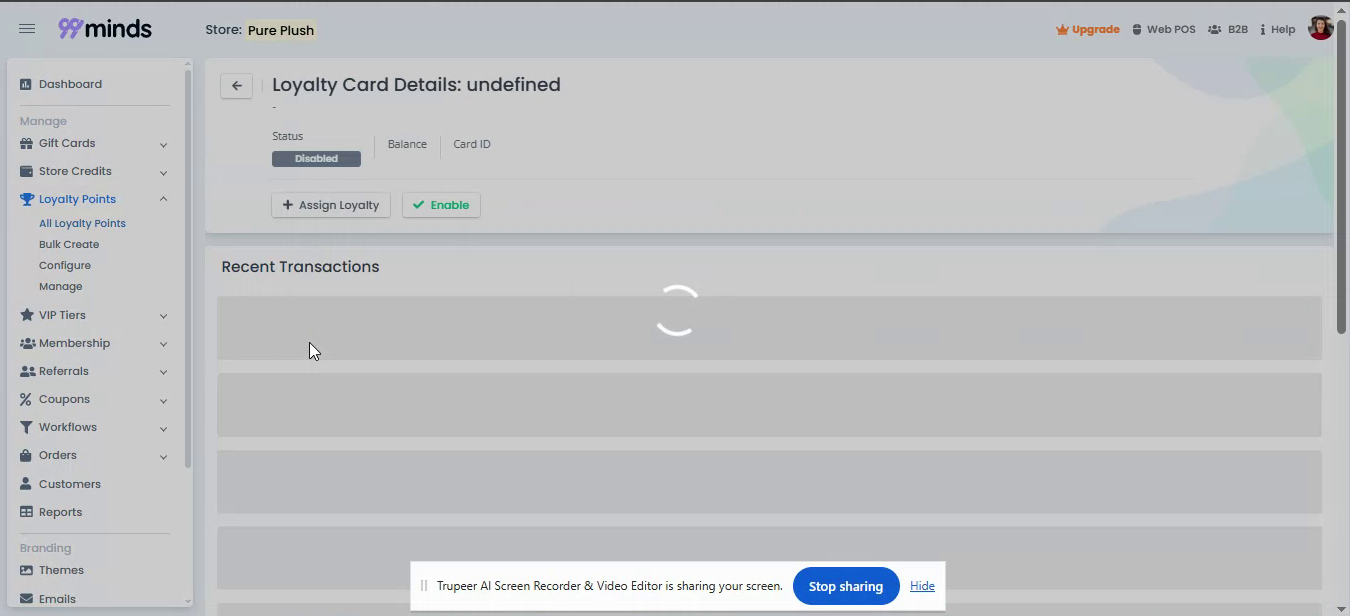This screenshot has height=616, width=1350.
Task: Expand the Orders chevron
Action: point(163,456)
